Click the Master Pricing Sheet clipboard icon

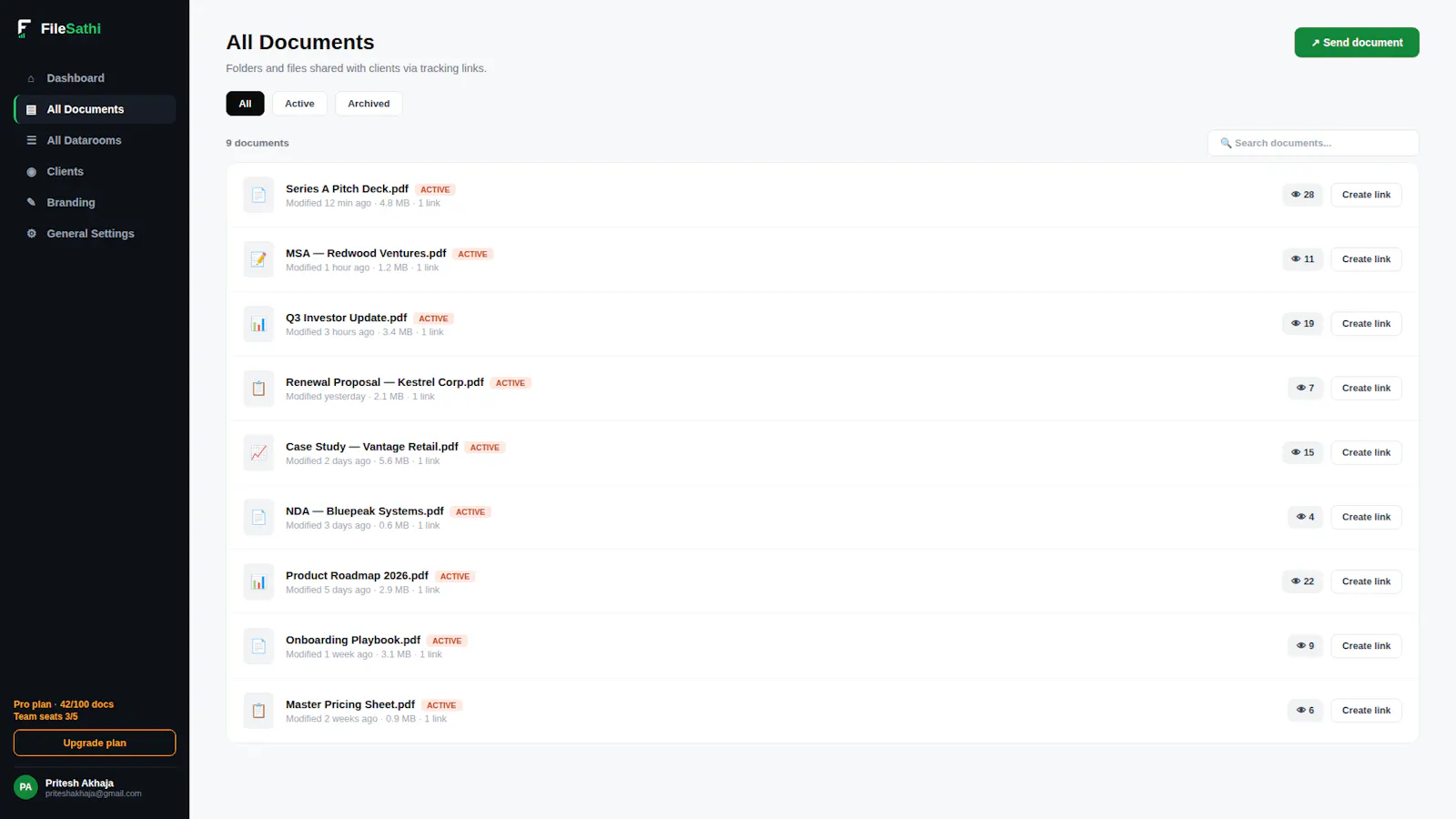pos(258,711)
